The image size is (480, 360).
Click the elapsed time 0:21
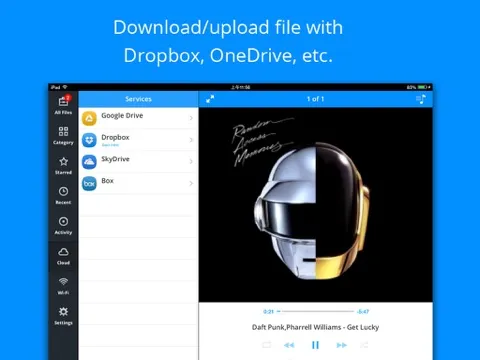click(268, 312)
